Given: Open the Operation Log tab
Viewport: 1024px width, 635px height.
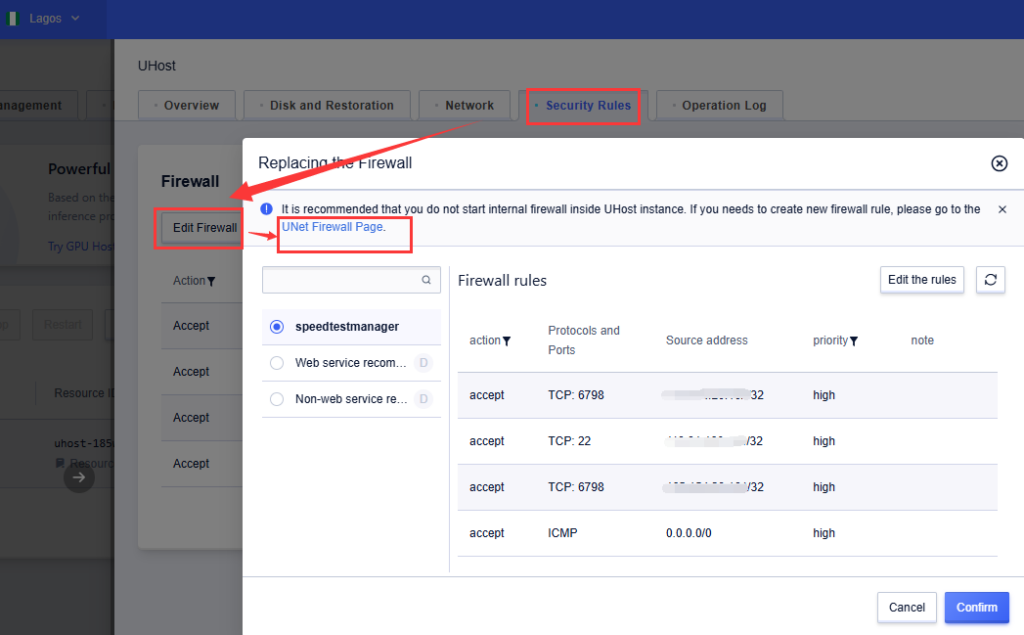Looking at the screenshot, I should pyautogui.click(x=720, y=105).
